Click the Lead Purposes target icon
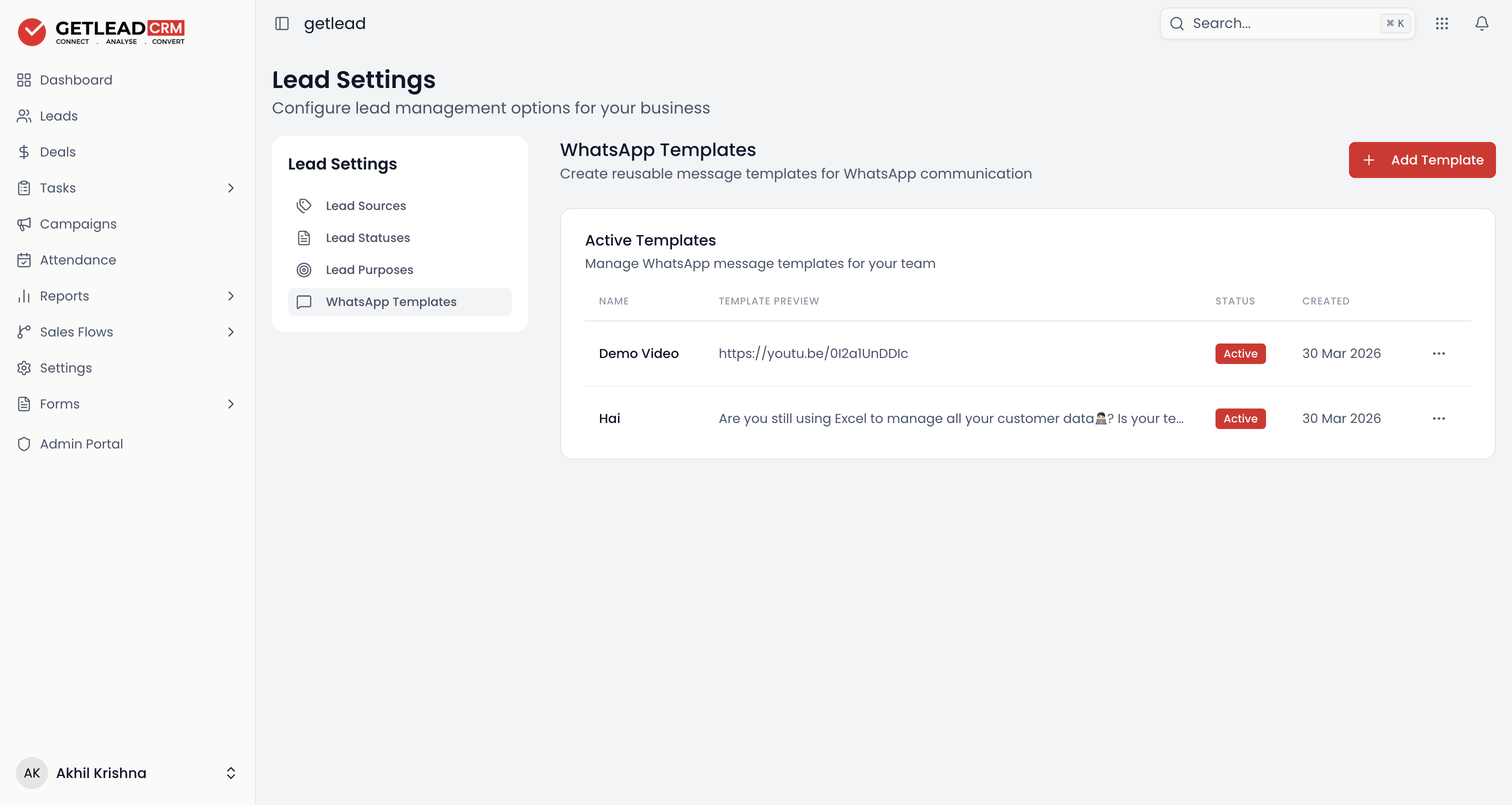 303,269
